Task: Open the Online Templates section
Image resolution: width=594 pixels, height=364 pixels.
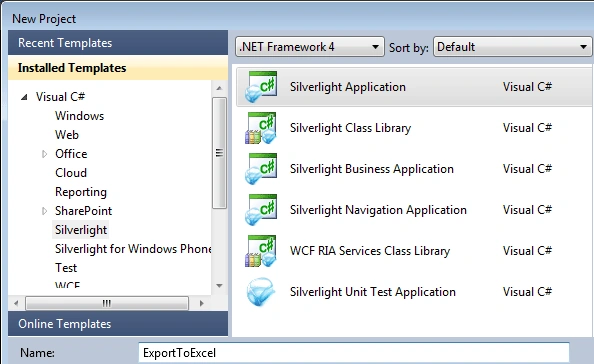Action: pos(118,324)
